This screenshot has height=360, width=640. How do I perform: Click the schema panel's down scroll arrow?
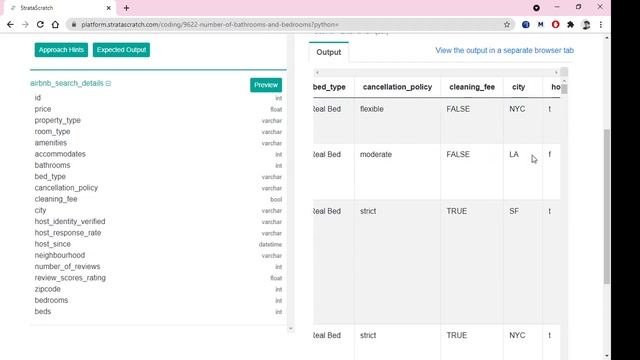coord(290,328)
